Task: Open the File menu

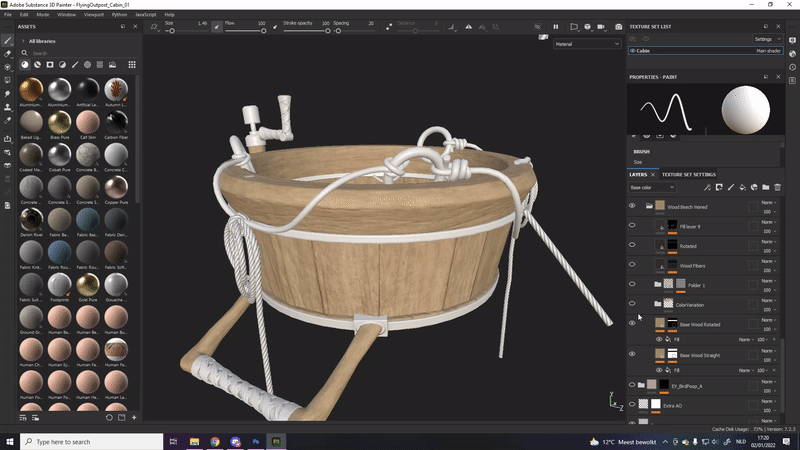Action: tap(8, 14)
